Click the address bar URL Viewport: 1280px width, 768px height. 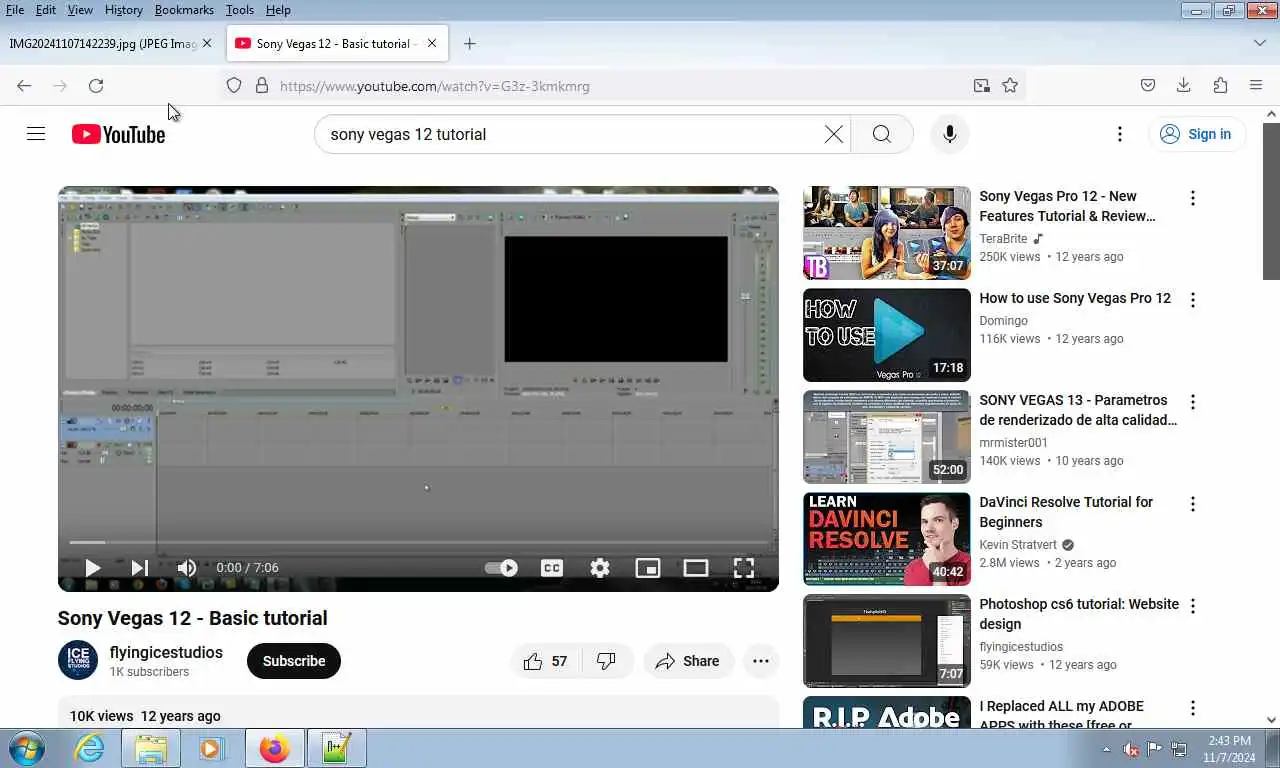coord(435,86)
